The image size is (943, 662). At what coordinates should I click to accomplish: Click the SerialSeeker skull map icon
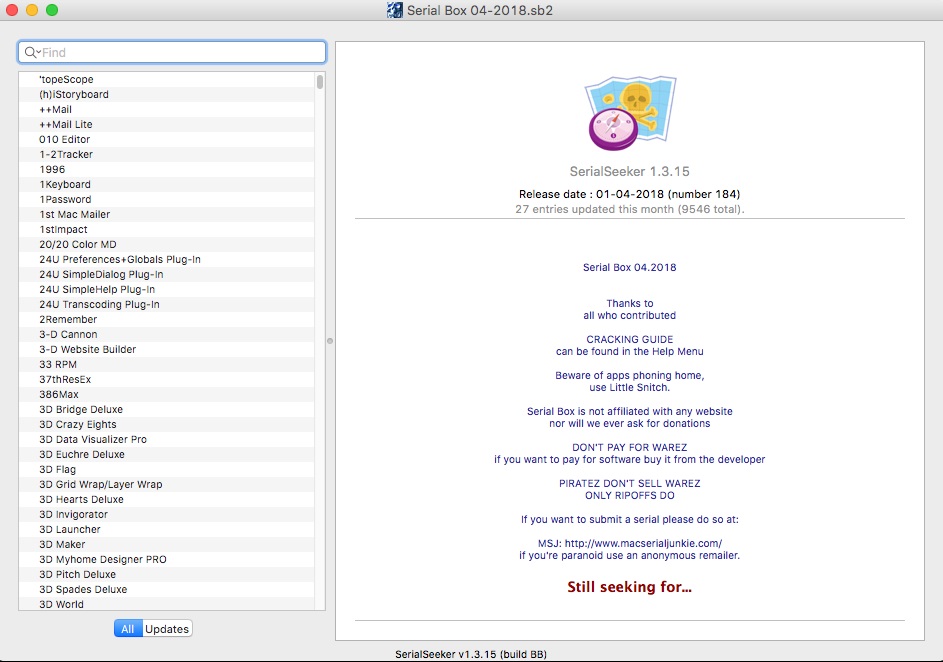pos(630,112)
